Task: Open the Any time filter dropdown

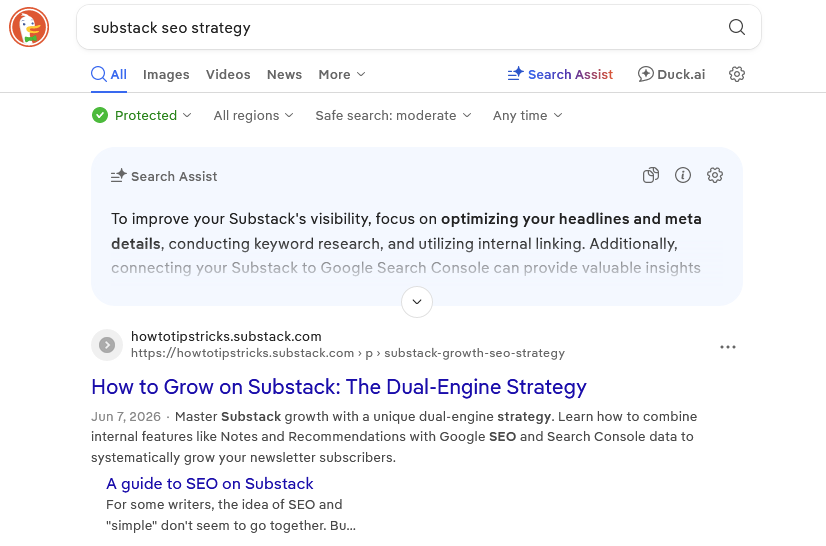Action: pyautogui.click(x=528, y=115)
